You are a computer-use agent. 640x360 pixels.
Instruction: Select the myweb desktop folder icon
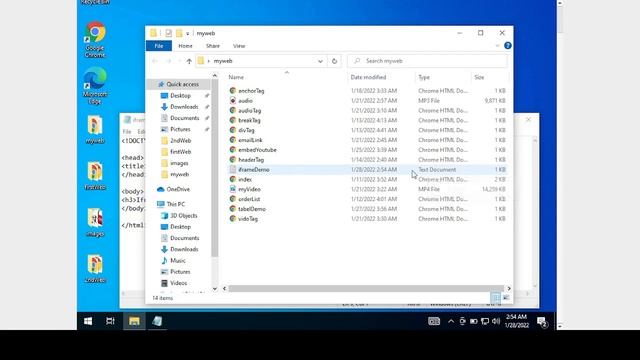point(95,130)
